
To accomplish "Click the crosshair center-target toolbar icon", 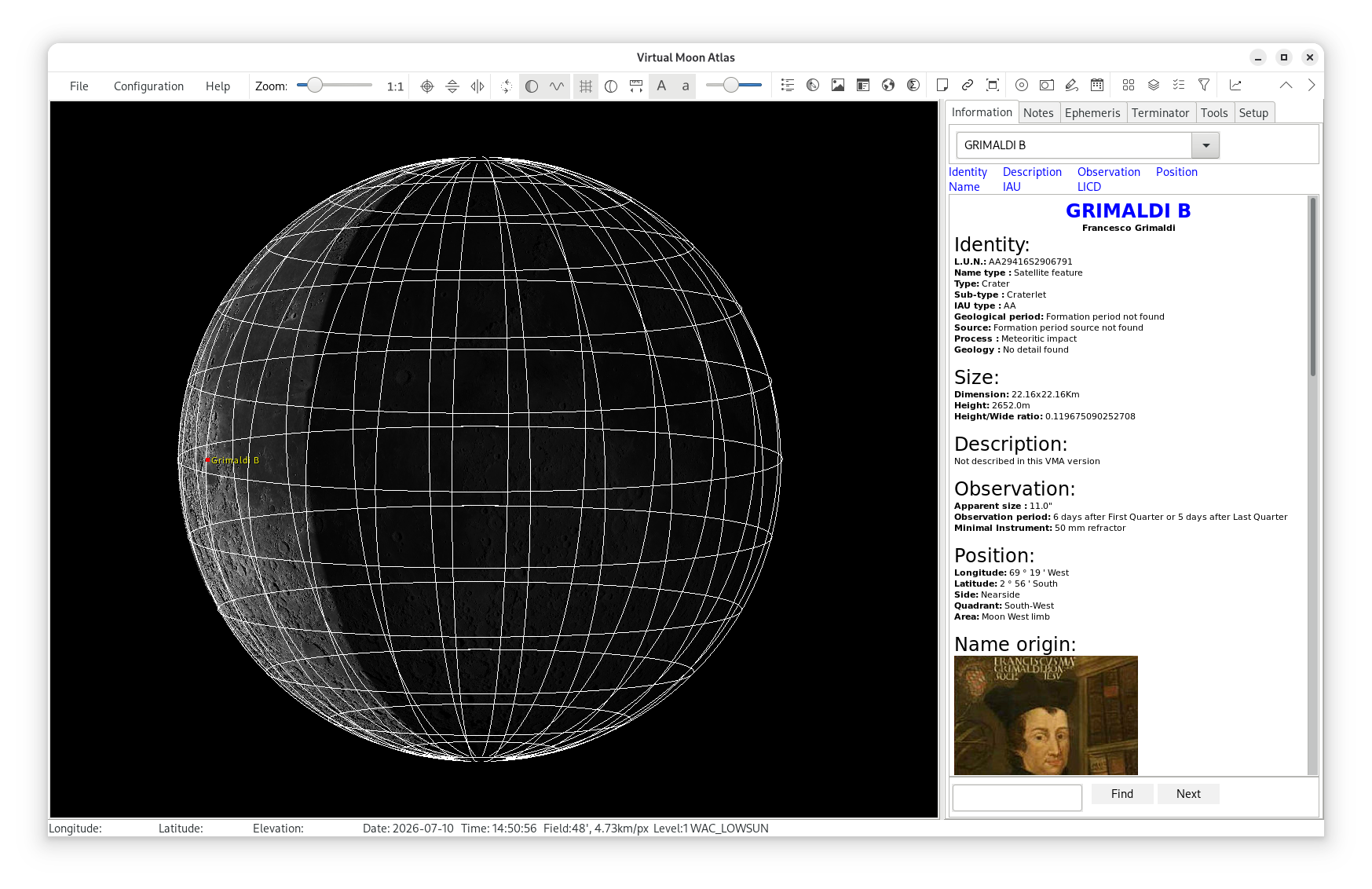I will (x=427, y=86).
